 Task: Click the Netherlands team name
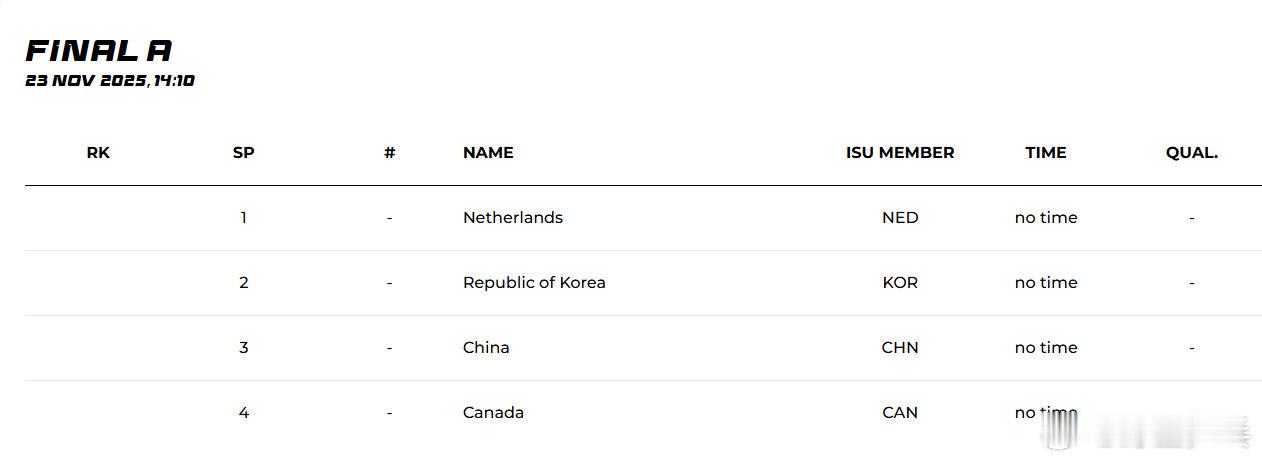click(x=512, y=217)
